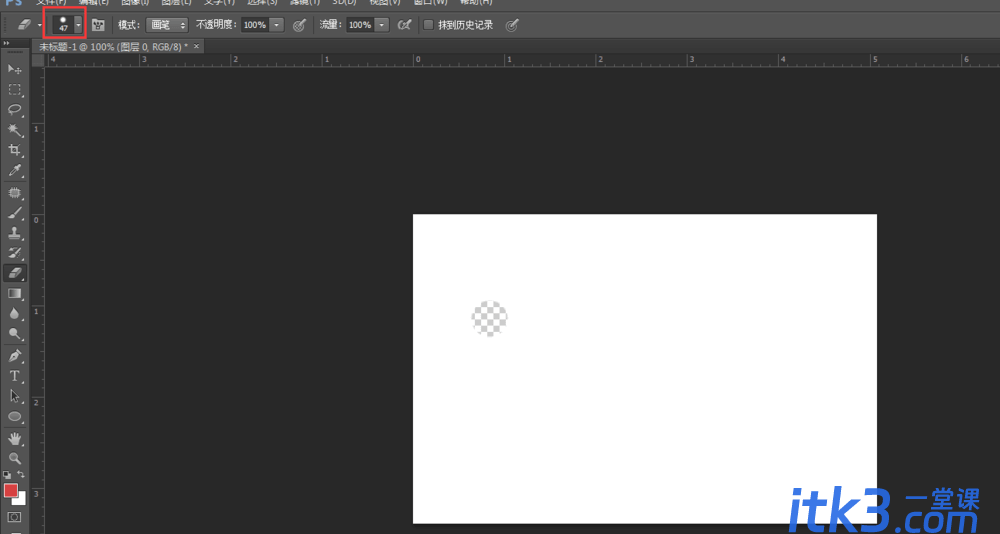Click the 不透明度 100% value field
The height and width of the screenshot is (534, 1000).
pyautogui.click(x=255, y=25)
